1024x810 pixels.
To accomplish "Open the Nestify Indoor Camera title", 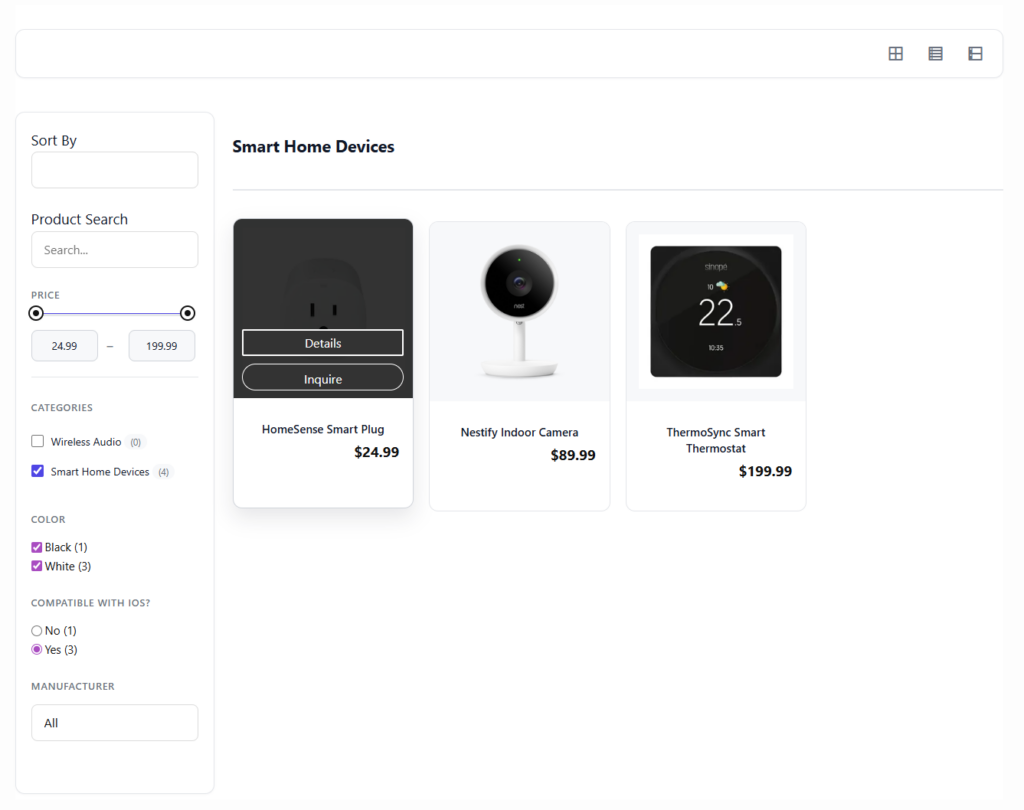I will click(519, 432).
